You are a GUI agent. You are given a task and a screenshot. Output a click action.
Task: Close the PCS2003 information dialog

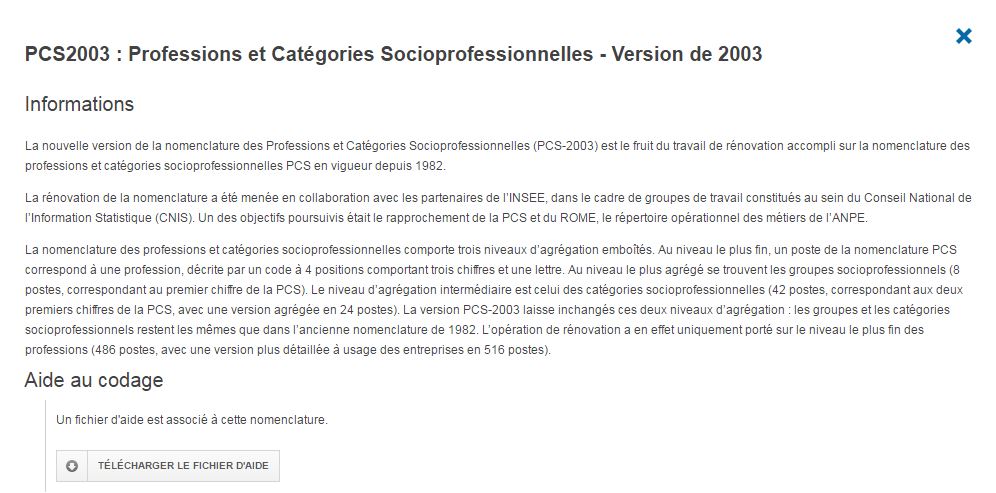964,36
